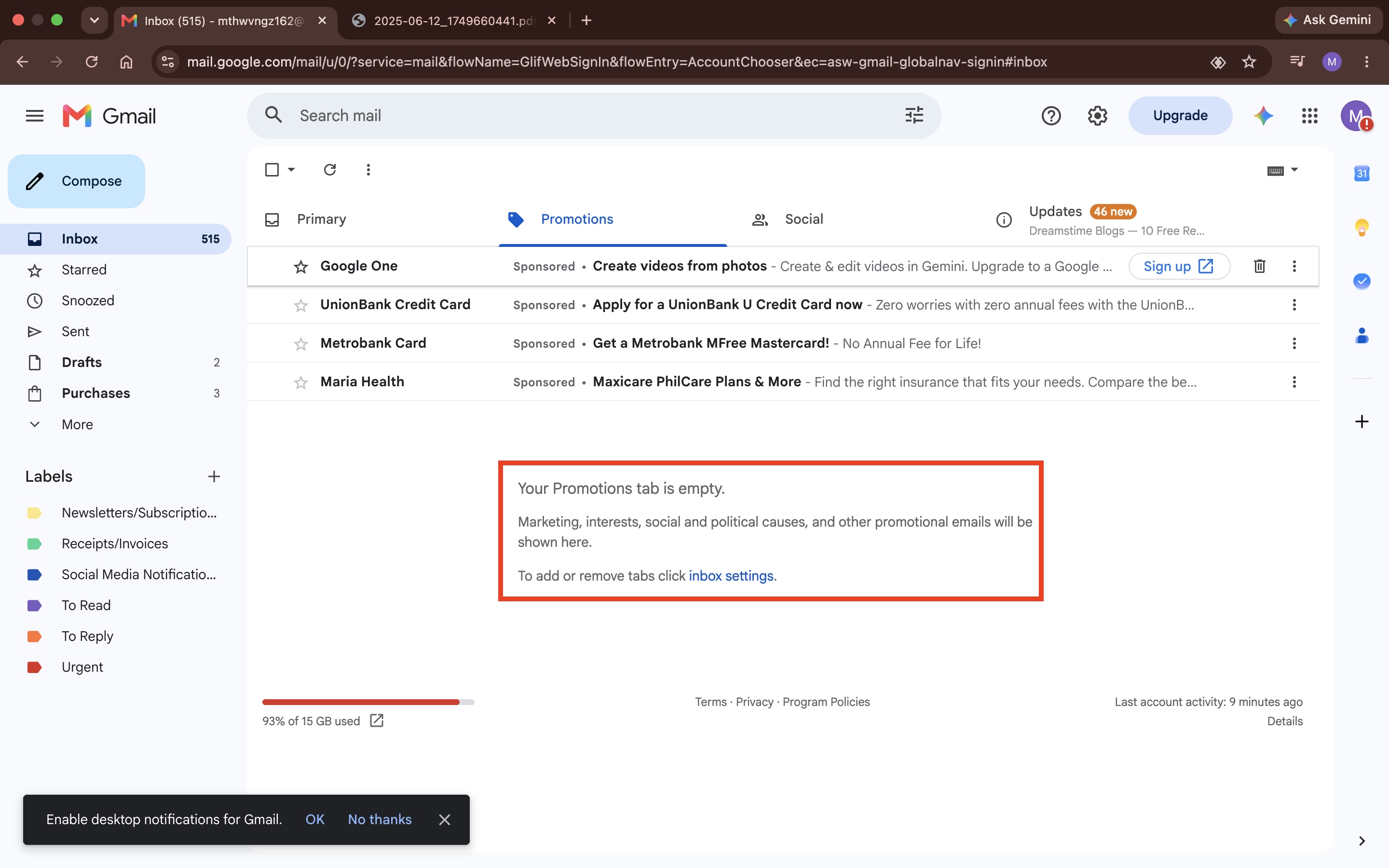Star the UnionBank Credit Card message

[x=300, y=305]
